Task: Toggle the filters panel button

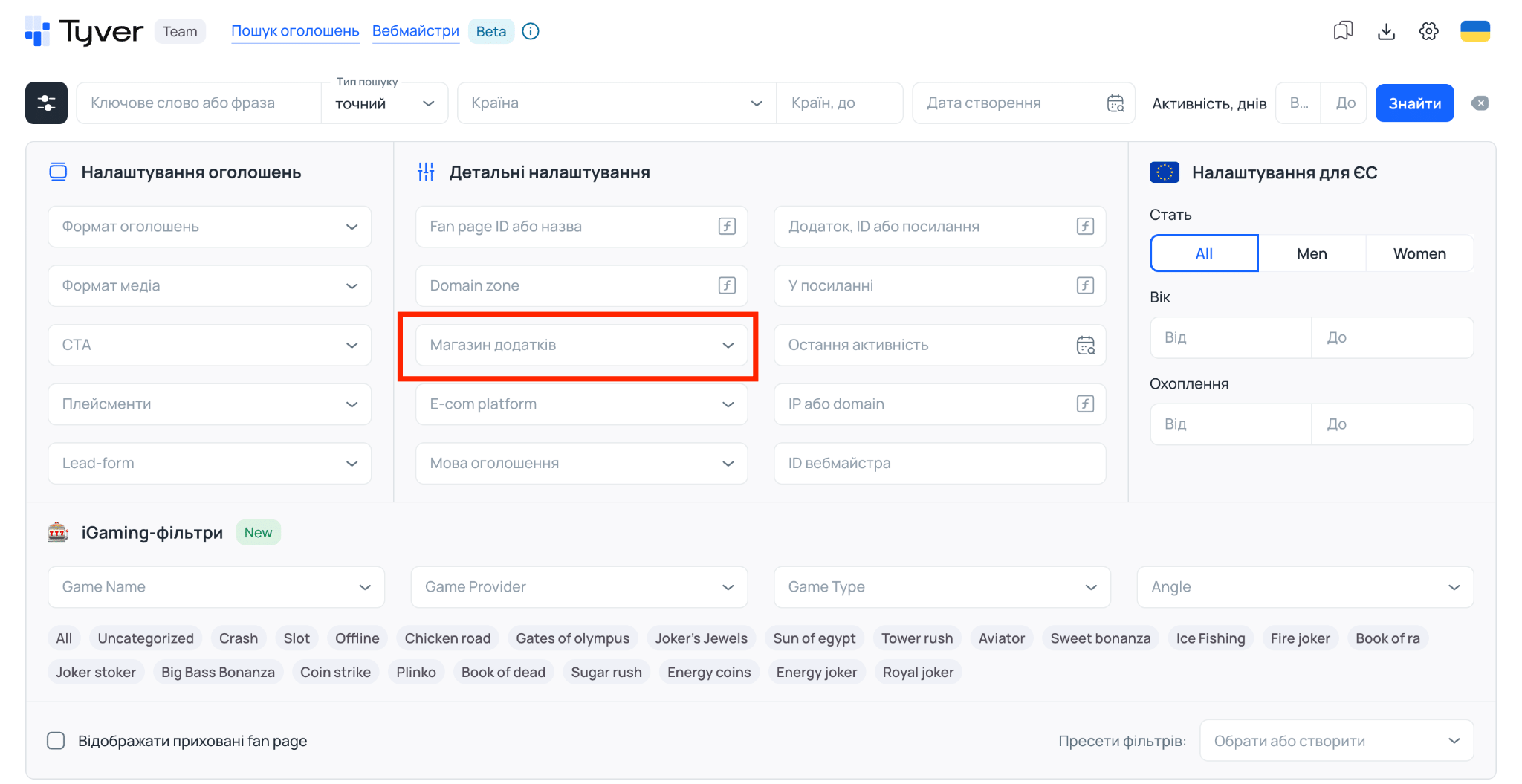Action: 47,103
